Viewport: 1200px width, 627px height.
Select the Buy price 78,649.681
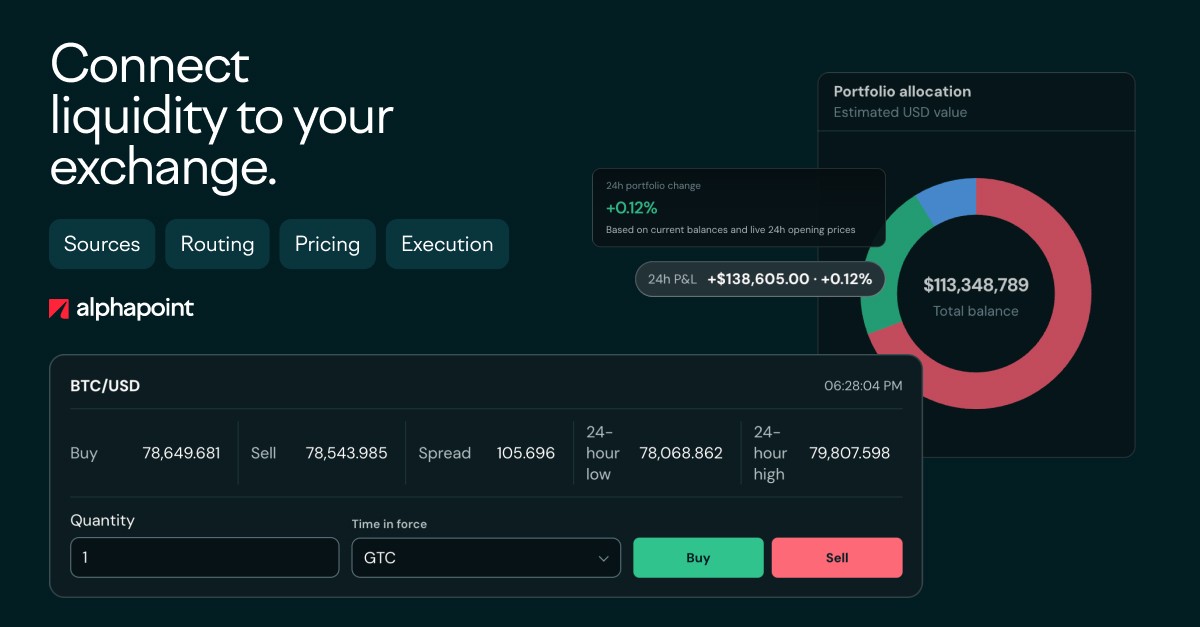pos(181,453)
